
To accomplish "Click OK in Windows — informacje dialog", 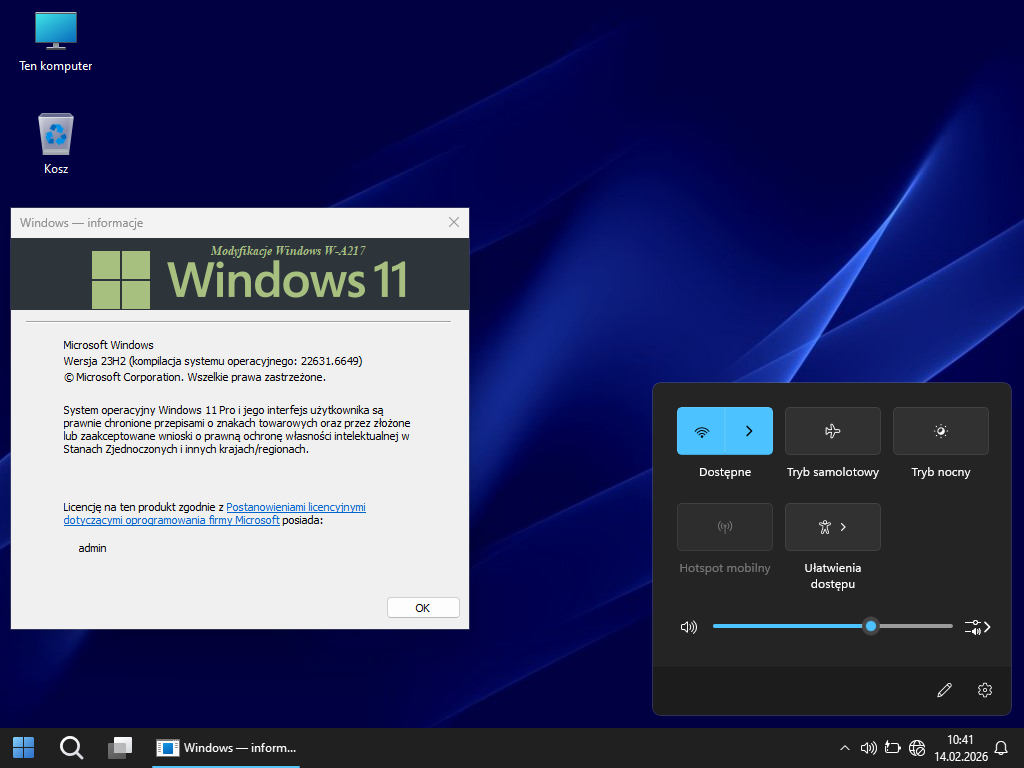I will click(422, 608).
